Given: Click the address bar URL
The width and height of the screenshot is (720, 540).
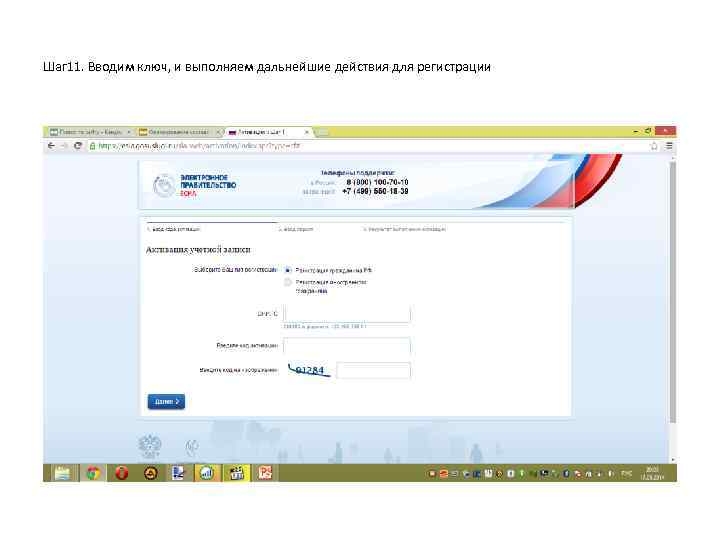Looking at the screenshot, I should (x=199, y=146).
